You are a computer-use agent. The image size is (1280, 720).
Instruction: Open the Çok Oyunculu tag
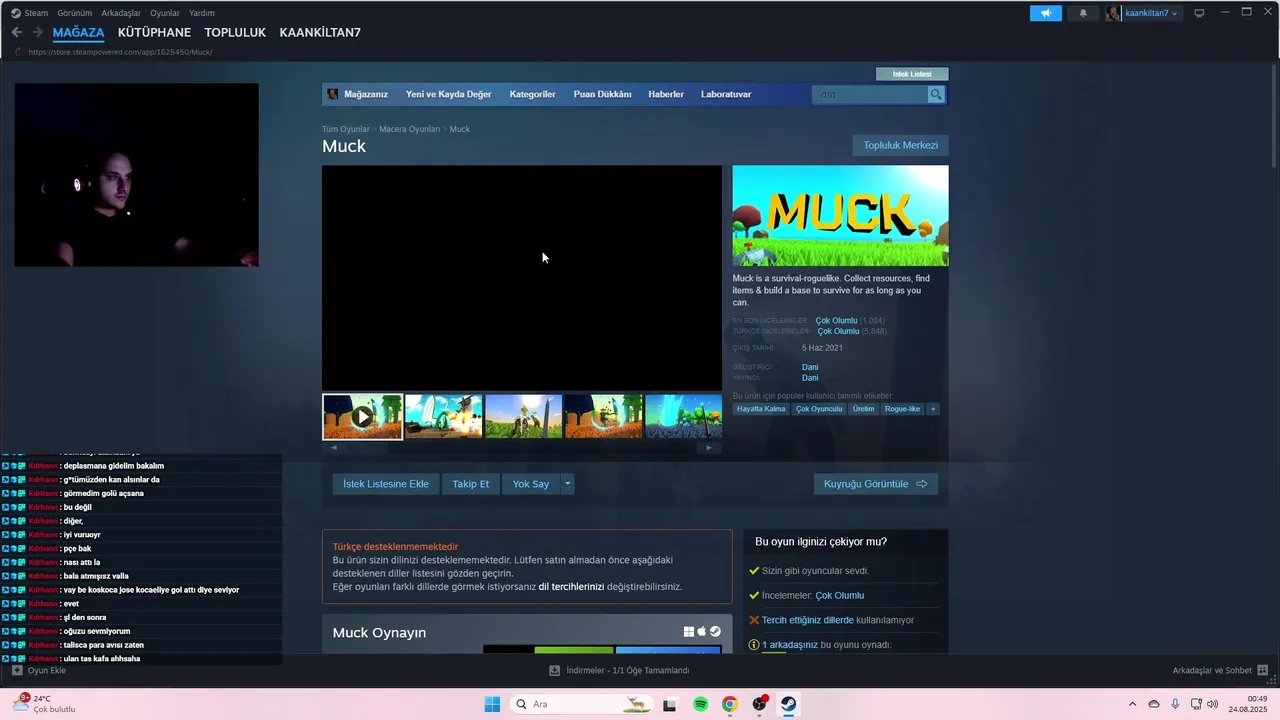[x=819, y=409]
